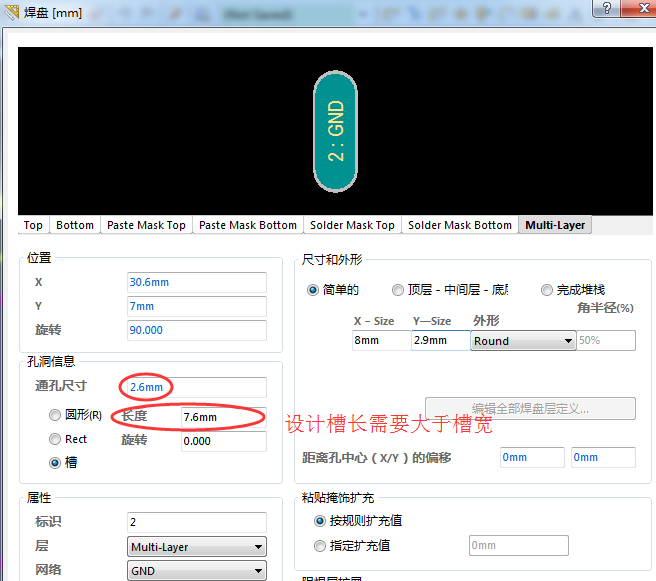
Task: Click the help question mark button
Action: click(607, 8)
